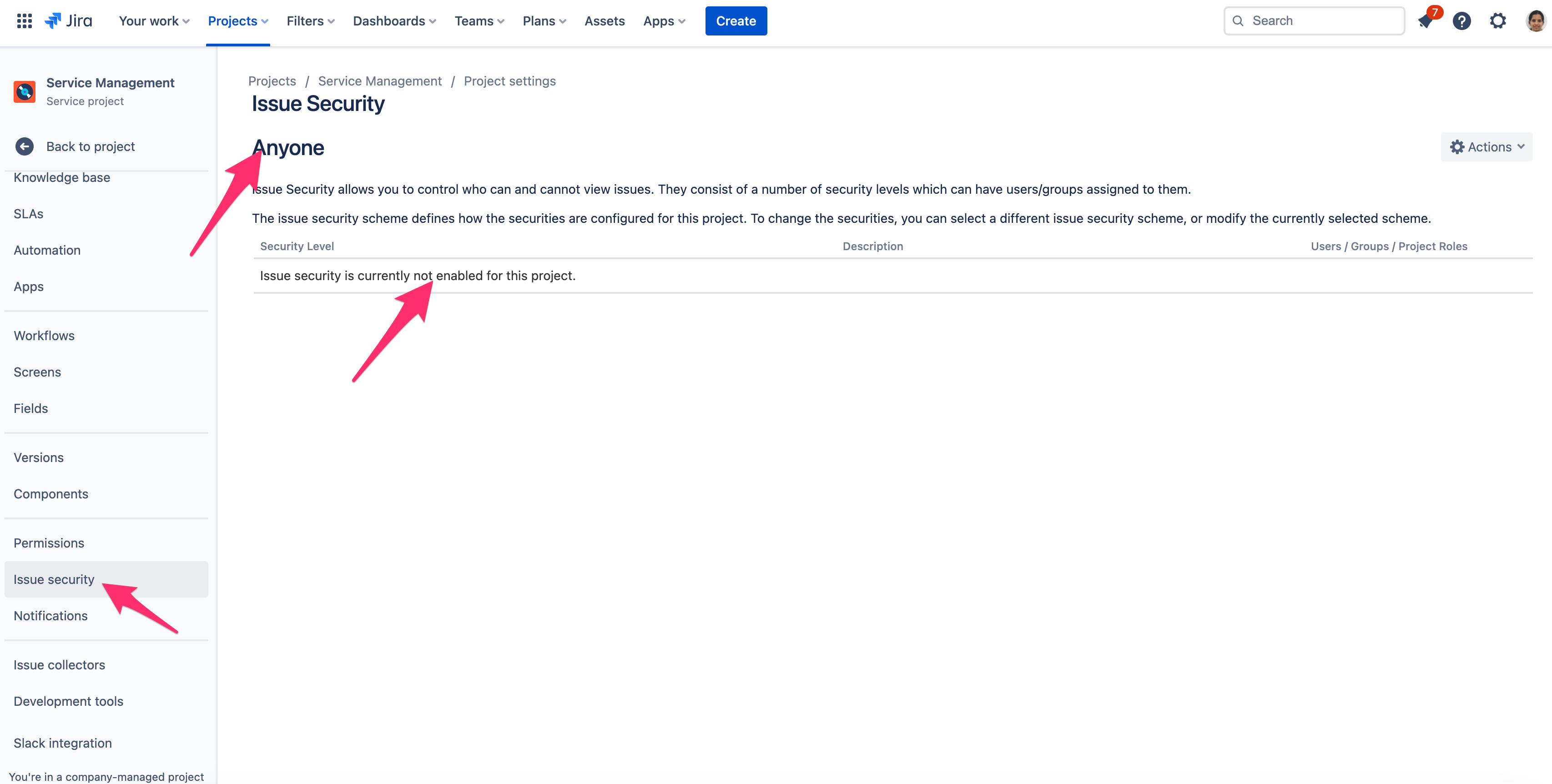Click the Service Management breadcrumb link
1552x784 pixels.
pyautogui.click(x=379, y=80)
